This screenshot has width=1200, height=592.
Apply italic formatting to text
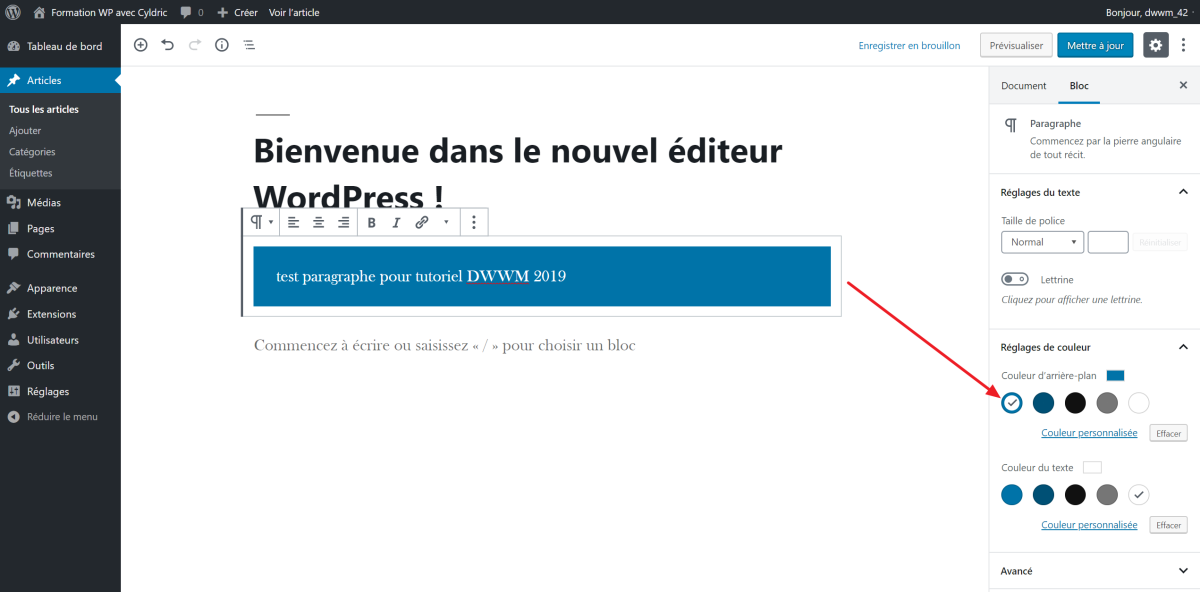click(x=397, y=222)
